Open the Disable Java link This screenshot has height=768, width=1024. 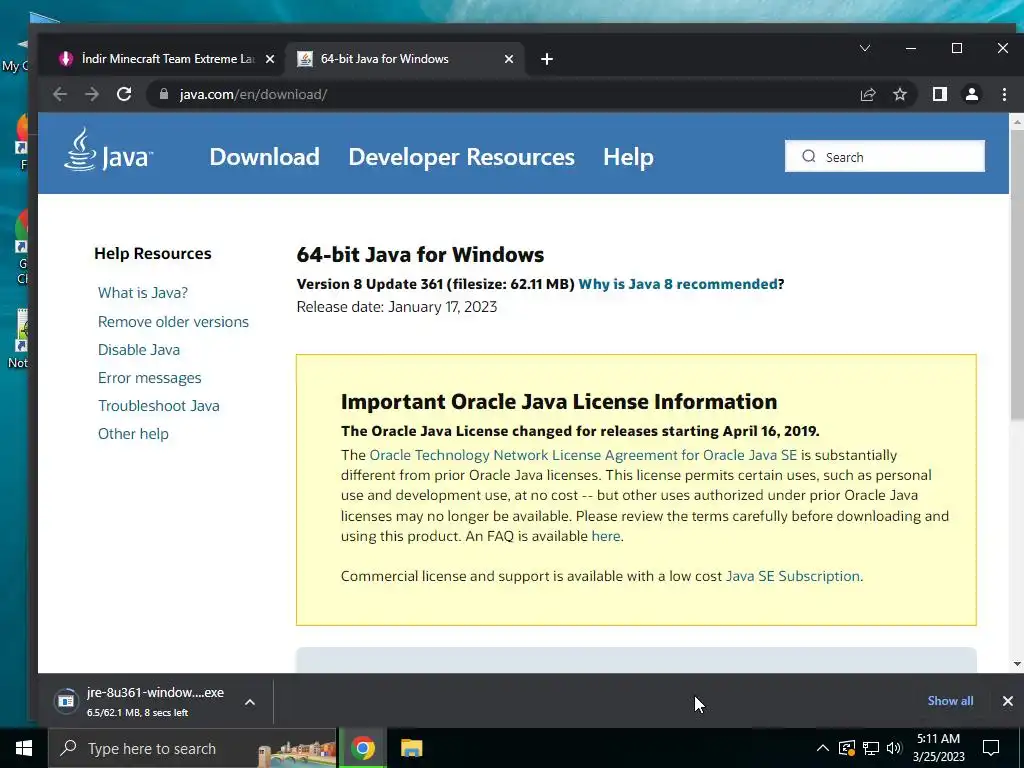click(139, 349)
